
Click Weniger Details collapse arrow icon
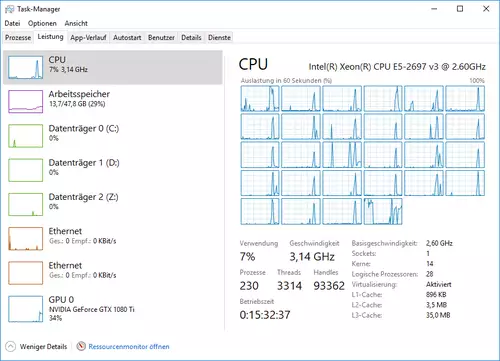tap(10, 347)
